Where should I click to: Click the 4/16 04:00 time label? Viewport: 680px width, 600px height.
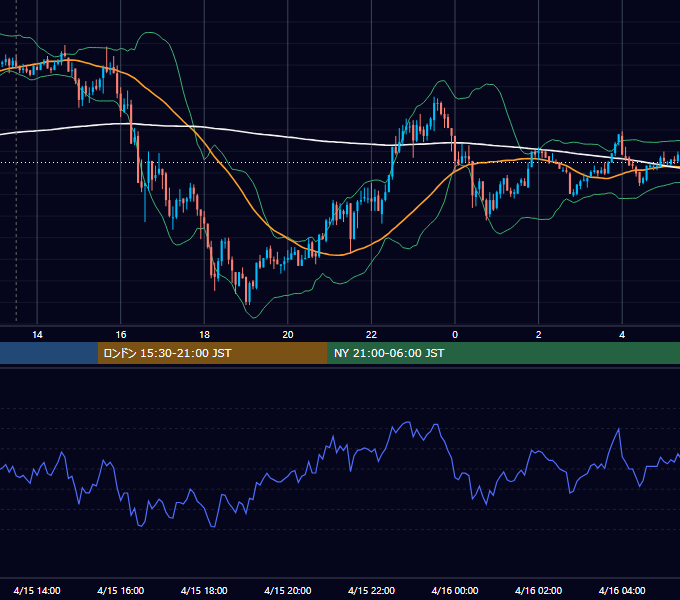coord(622,590)
